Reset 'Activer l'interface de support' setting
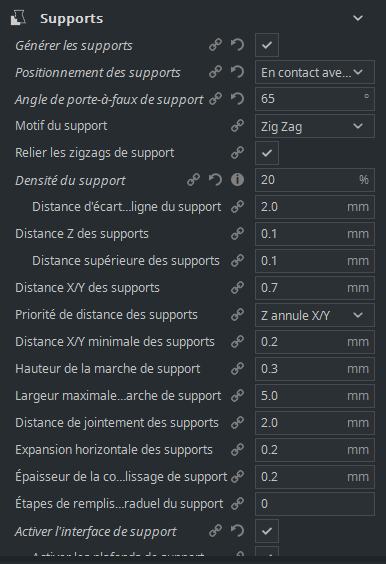The width and height of the screenshot is (386, 564). pyautogui.click(x=237, y=531)
